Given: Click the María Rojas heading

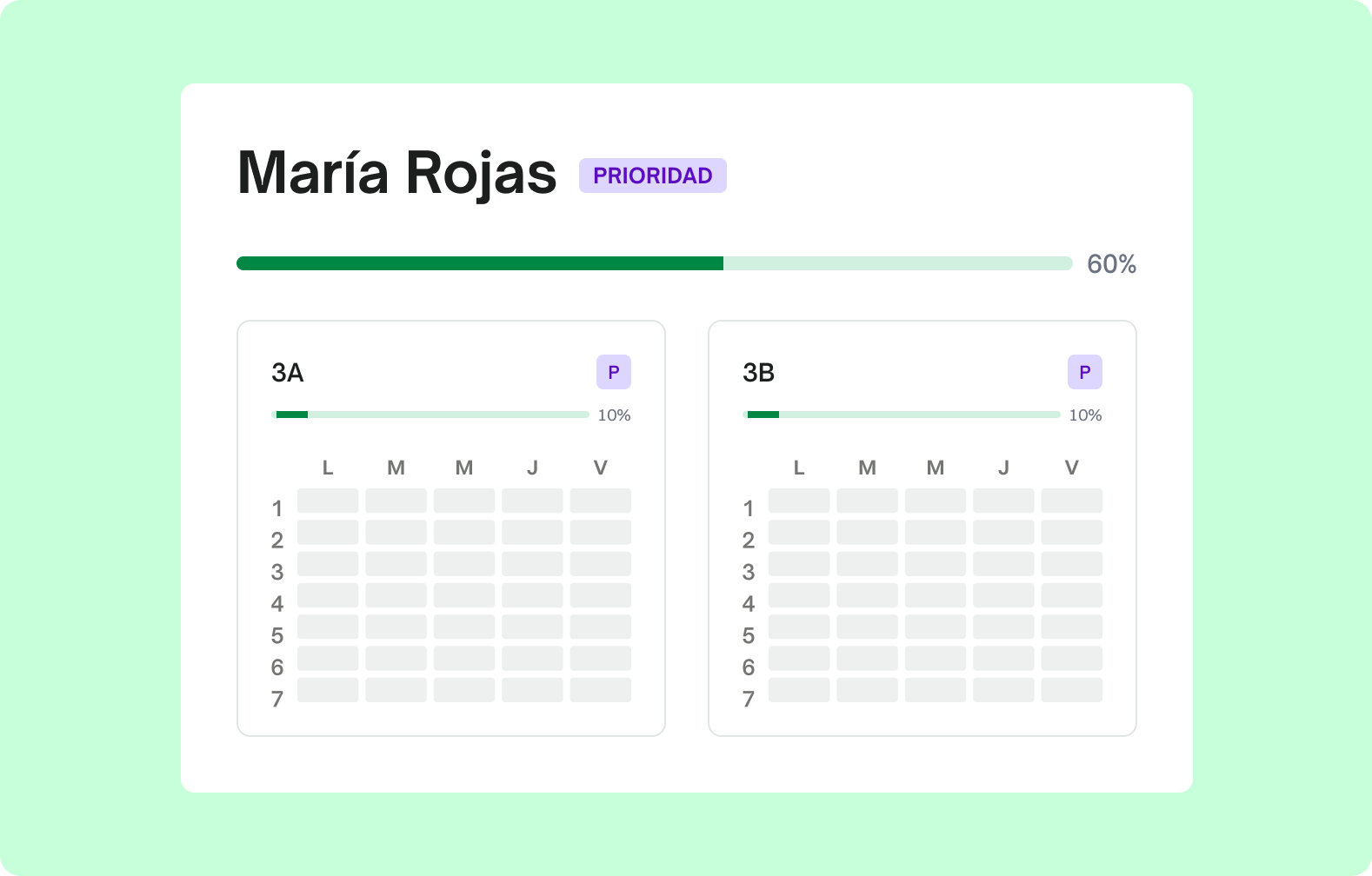Looking at the screenshot, I should tap(397, 173).
